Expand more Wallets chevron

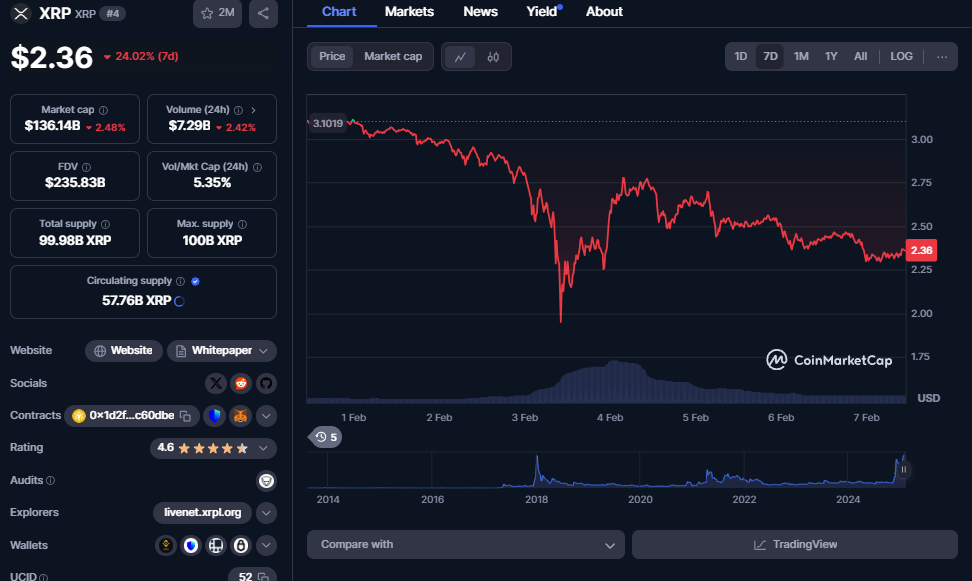267,545
